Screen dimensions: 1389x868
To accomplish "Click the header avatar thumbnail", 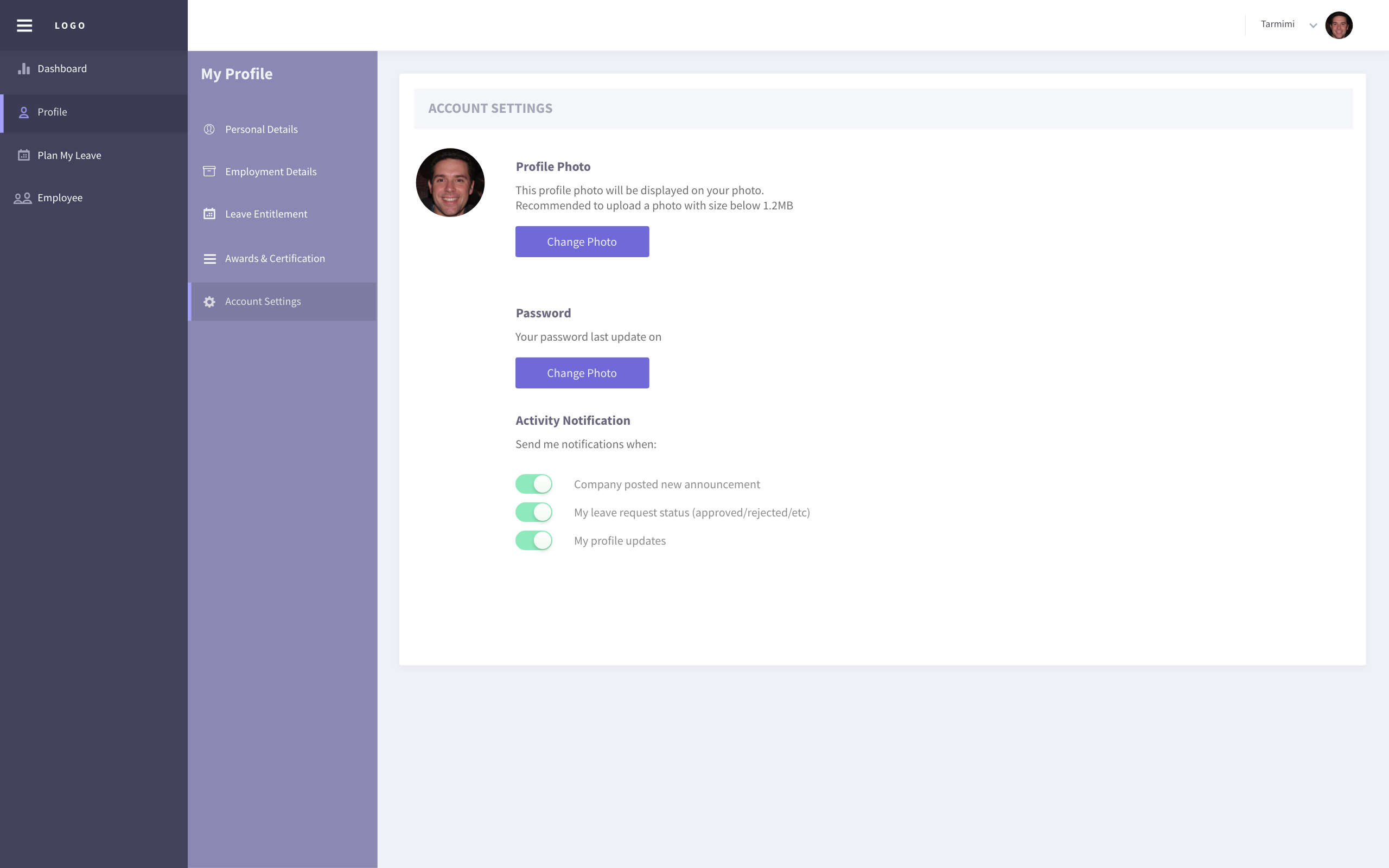I will pyautogui.click(x=1339, y=25).
